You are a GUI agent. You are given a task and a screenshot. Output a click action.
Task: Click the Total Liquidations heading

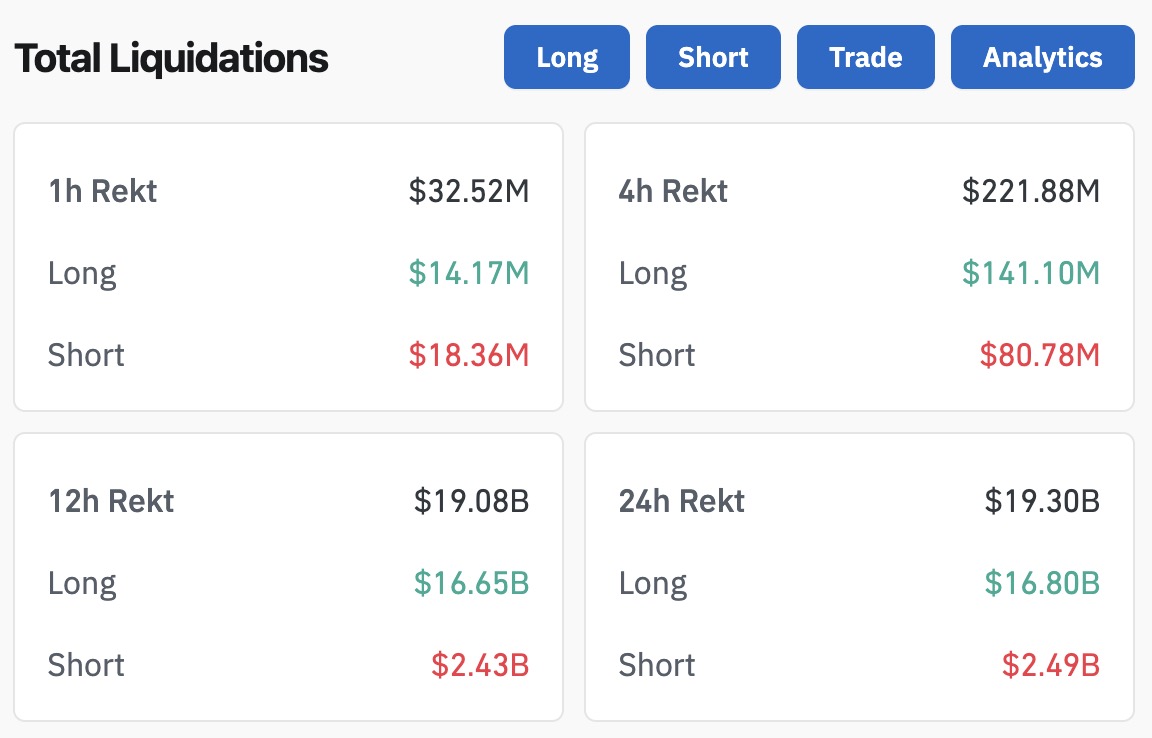[171, 59]
